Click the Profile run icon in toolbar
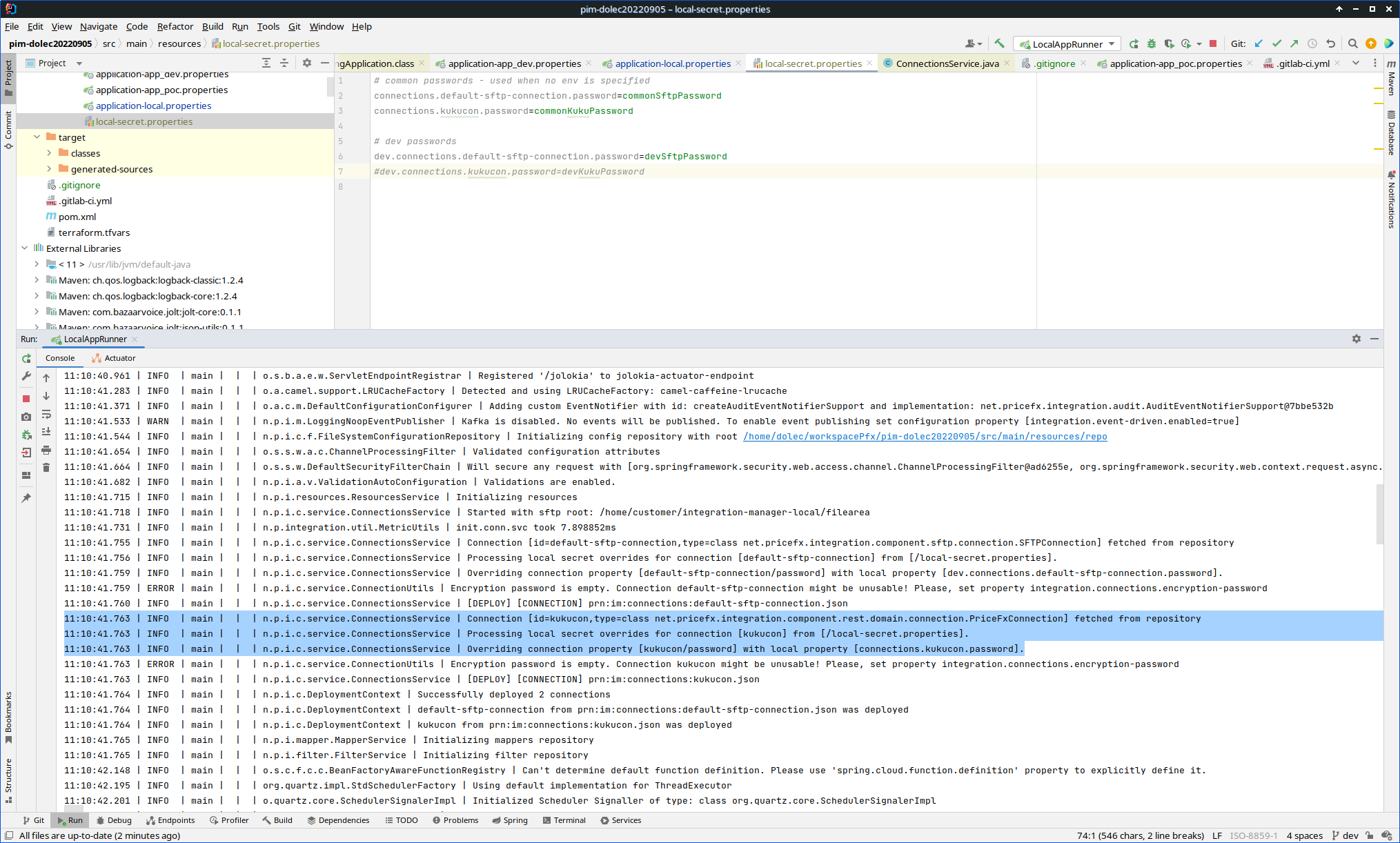 [1186, 43]
